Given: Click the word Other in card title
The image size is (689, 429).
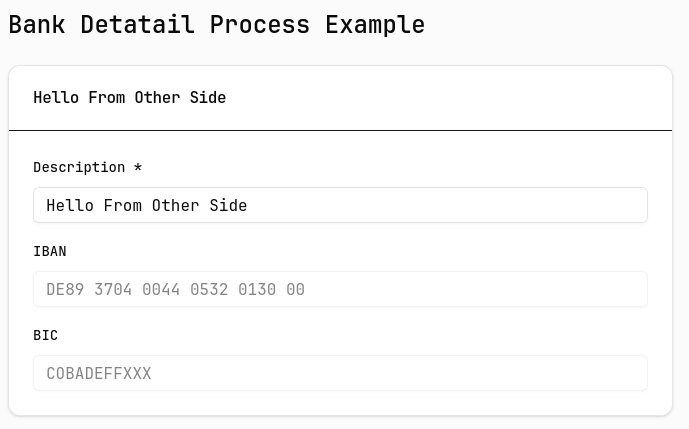Looking at the screenshot, I should point(157,98).
